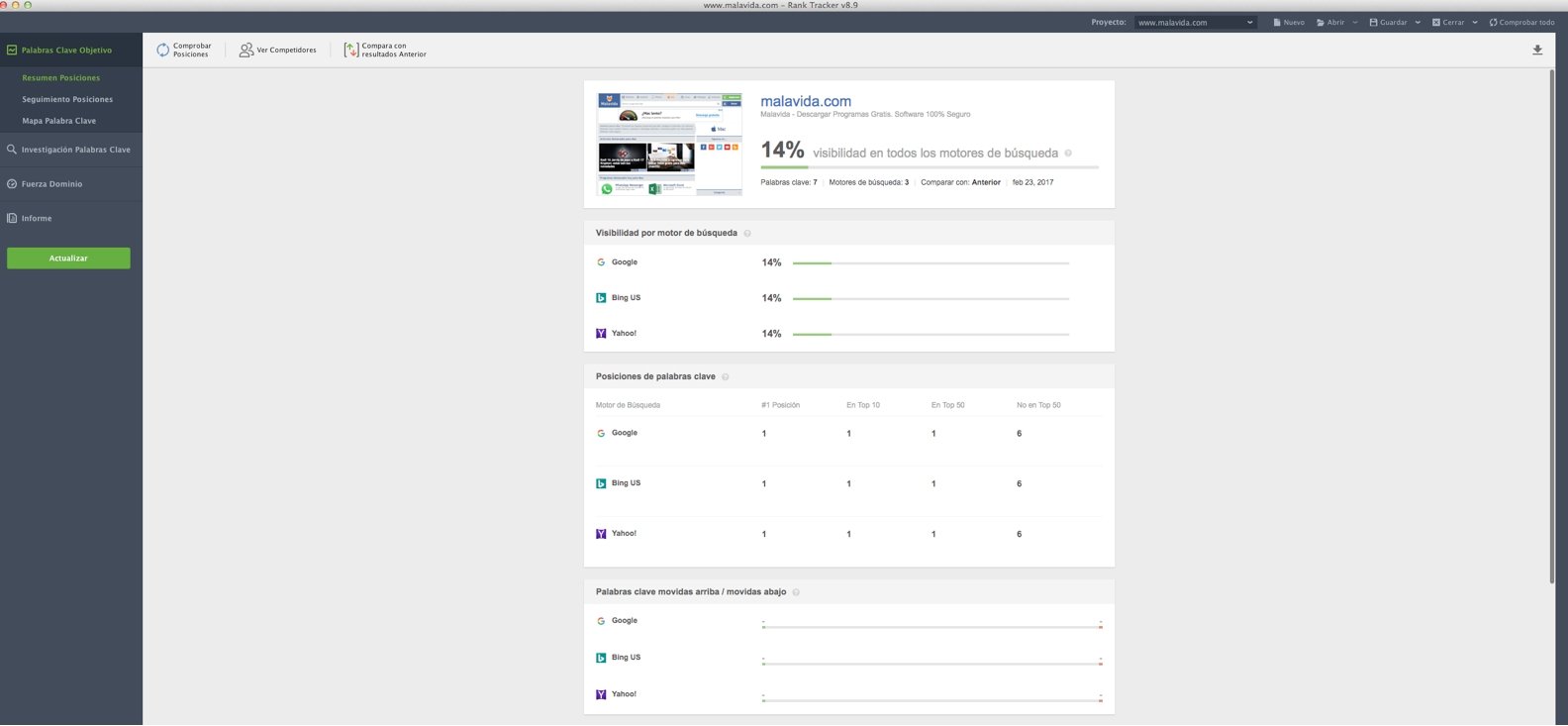Open Investigación Palabras Clave section

(71, 150)
